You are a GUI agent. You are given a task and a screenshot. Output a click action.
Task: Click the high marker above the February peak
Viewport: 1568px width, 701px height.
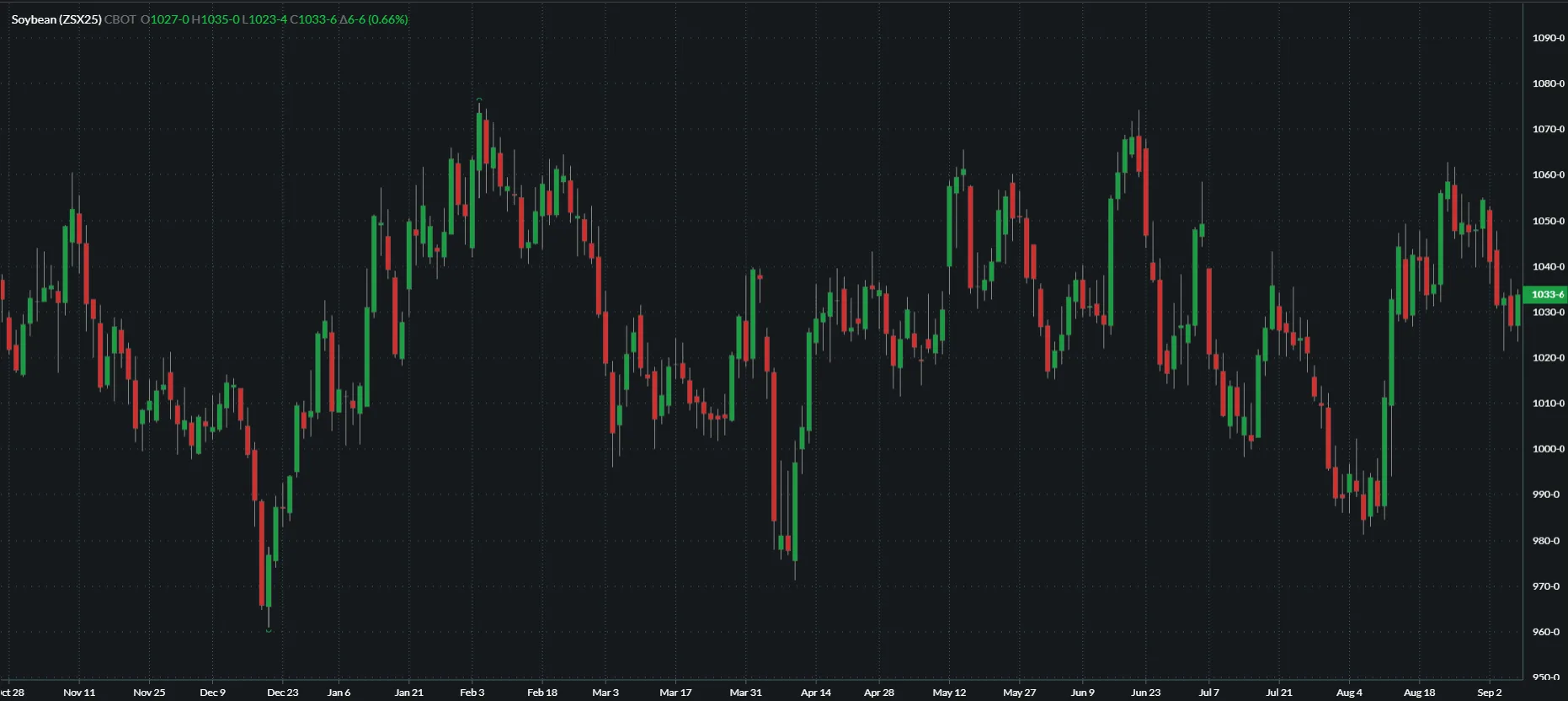coord(479,99)
